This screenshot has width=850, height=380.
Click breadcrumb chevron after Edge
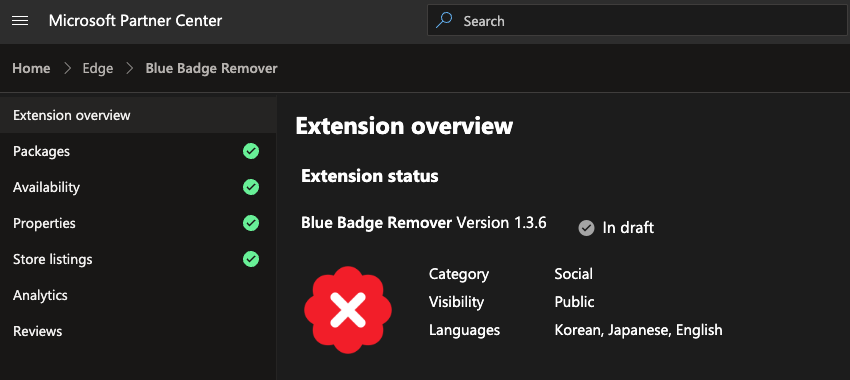[x=130, y=68]
